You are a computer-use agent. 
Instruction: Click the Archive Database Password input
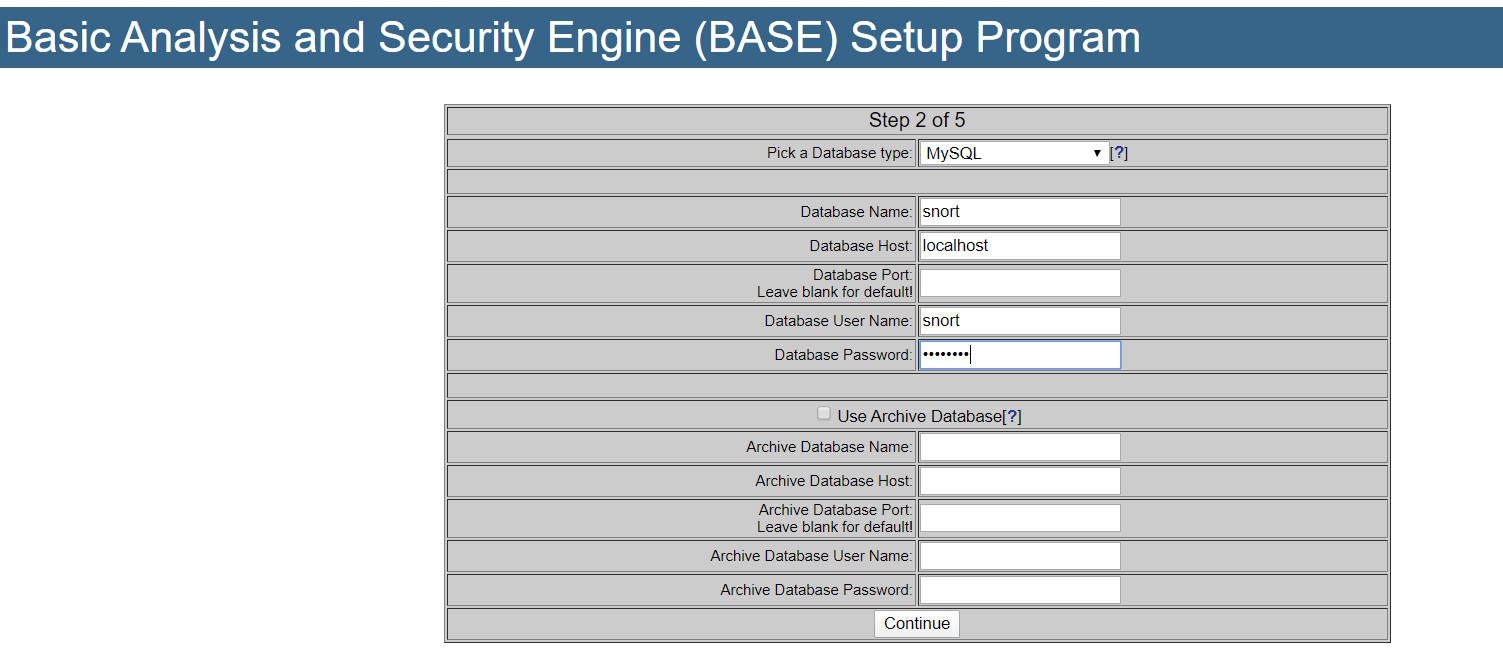click(x=1019, y=590)
